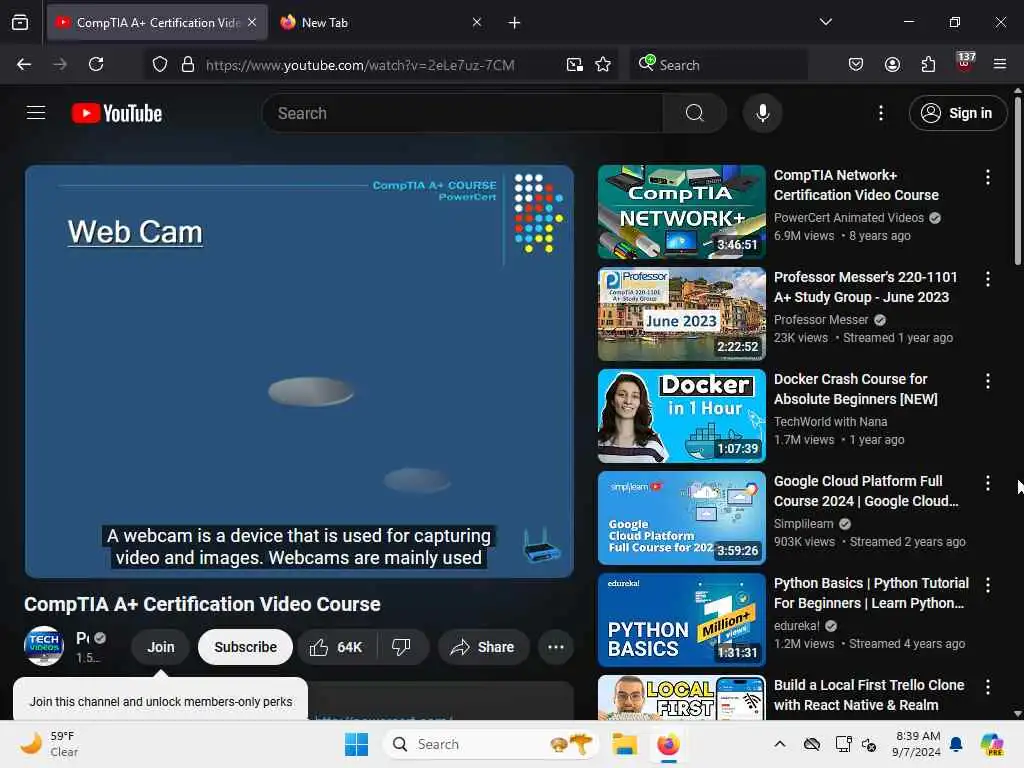Focus the browser URL address bar

coord(360,65)
